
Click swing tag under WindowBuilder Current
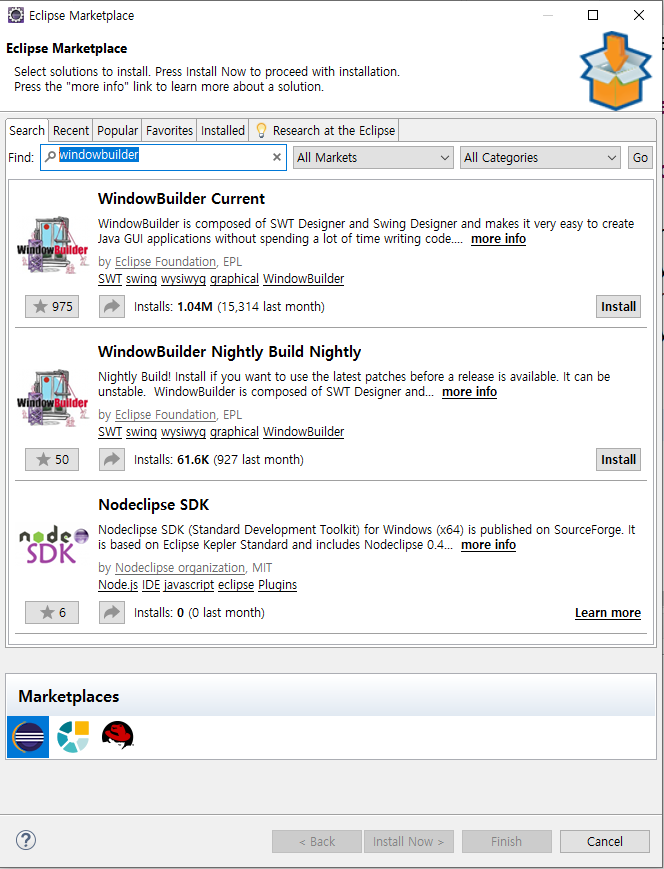tap(141, 279)
